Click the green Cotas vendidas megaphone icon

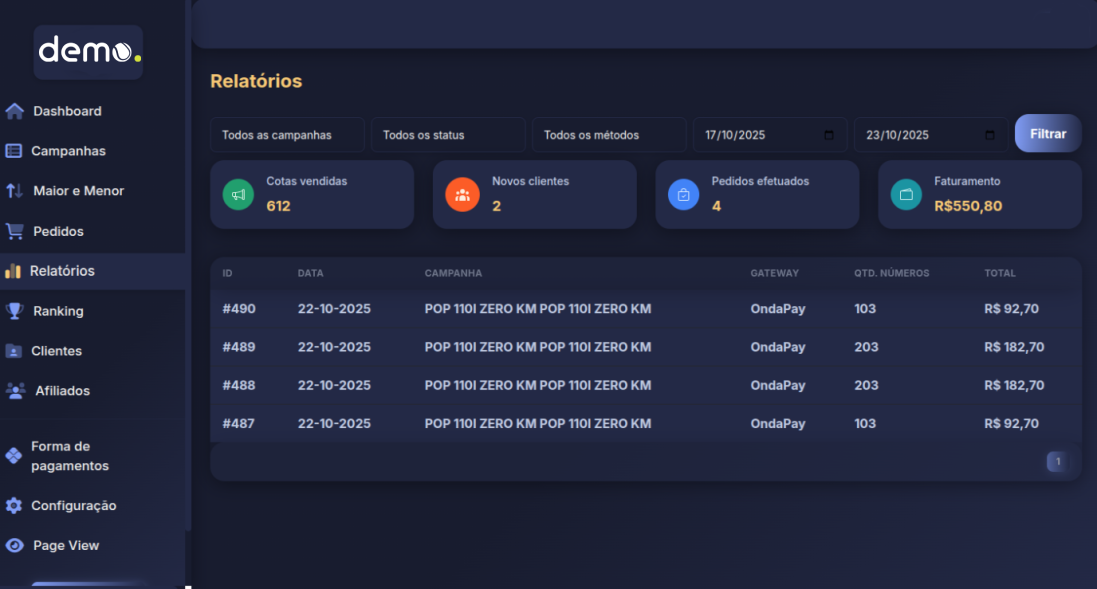click(x=238, y=195)
